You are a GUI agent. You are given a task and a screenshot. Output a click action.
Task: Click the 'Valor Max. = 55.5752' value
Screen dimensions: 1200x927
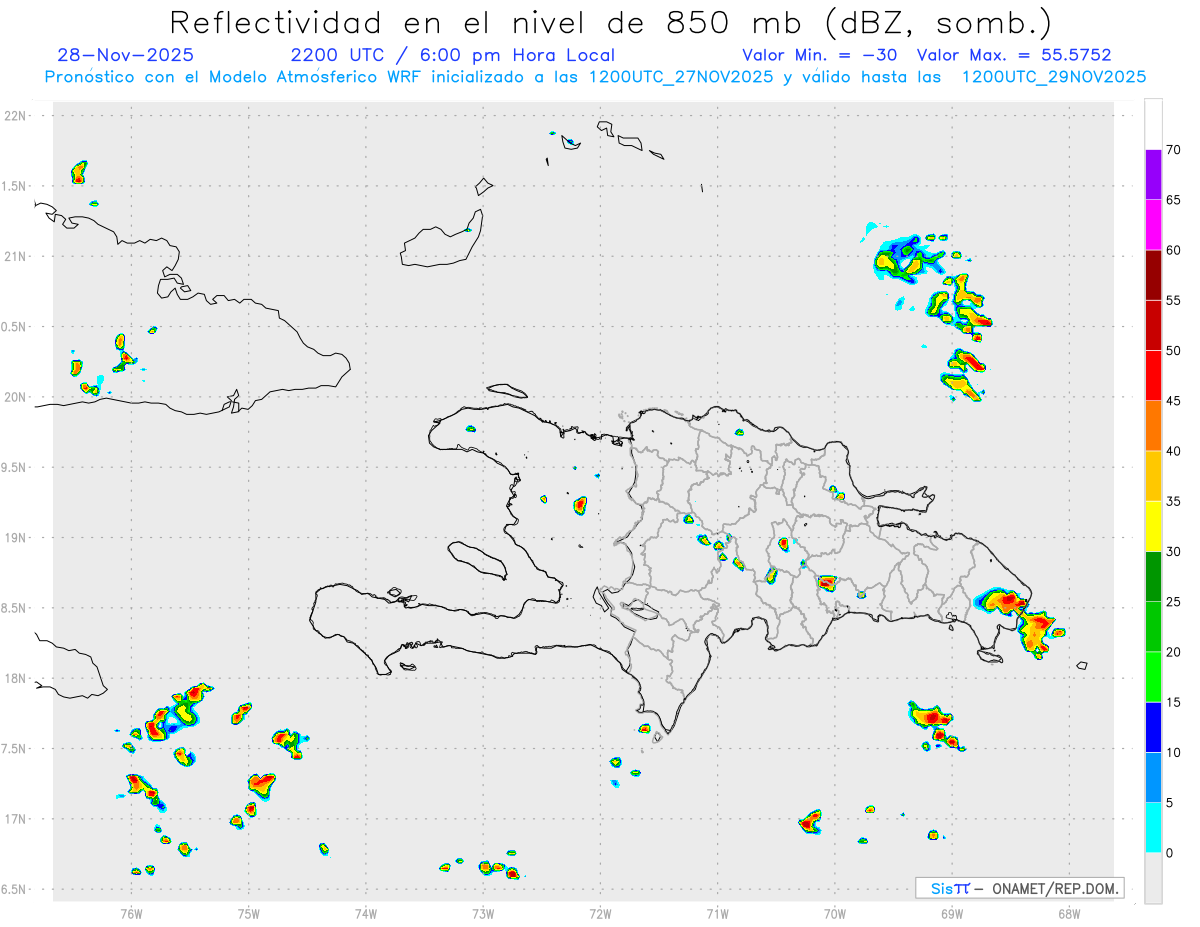coord(1014,55)
